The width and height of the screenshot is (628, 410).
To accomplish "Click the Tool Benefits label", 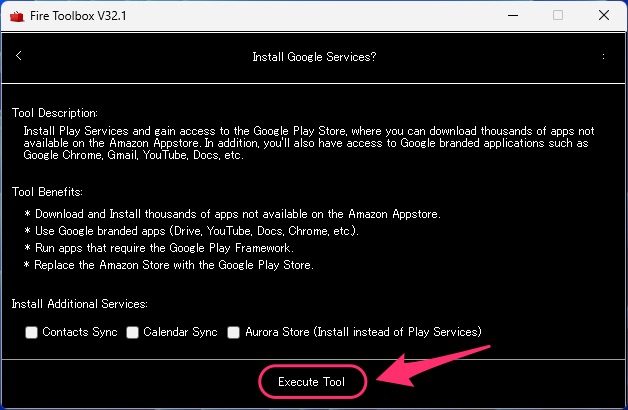I will pos(47,192).
